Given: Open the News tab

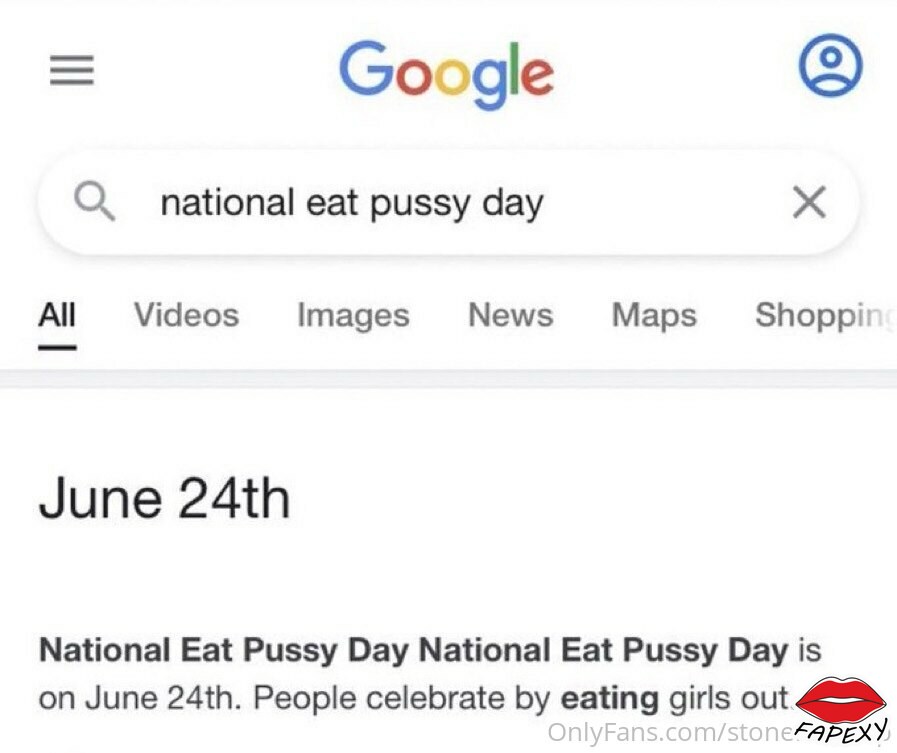Looking at the screenshot, I should pyautogui.click(x=510, y=315).
